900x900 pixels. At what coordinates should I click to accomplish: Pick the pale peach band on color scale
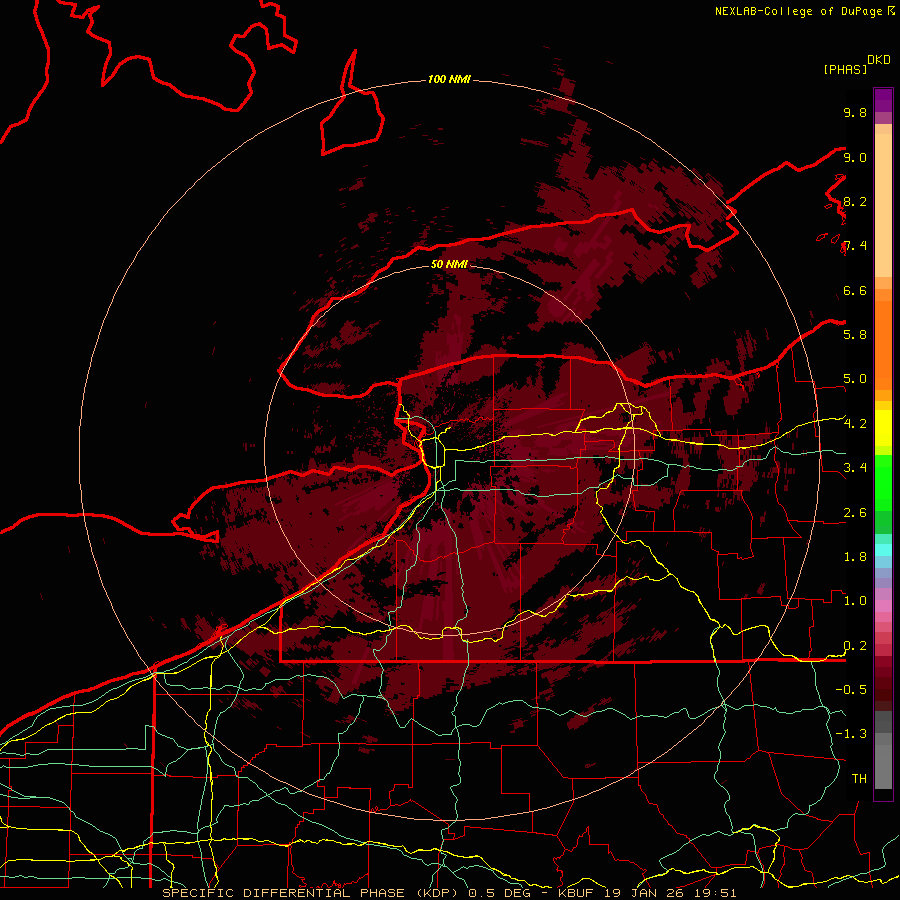(x=883, y=205)
